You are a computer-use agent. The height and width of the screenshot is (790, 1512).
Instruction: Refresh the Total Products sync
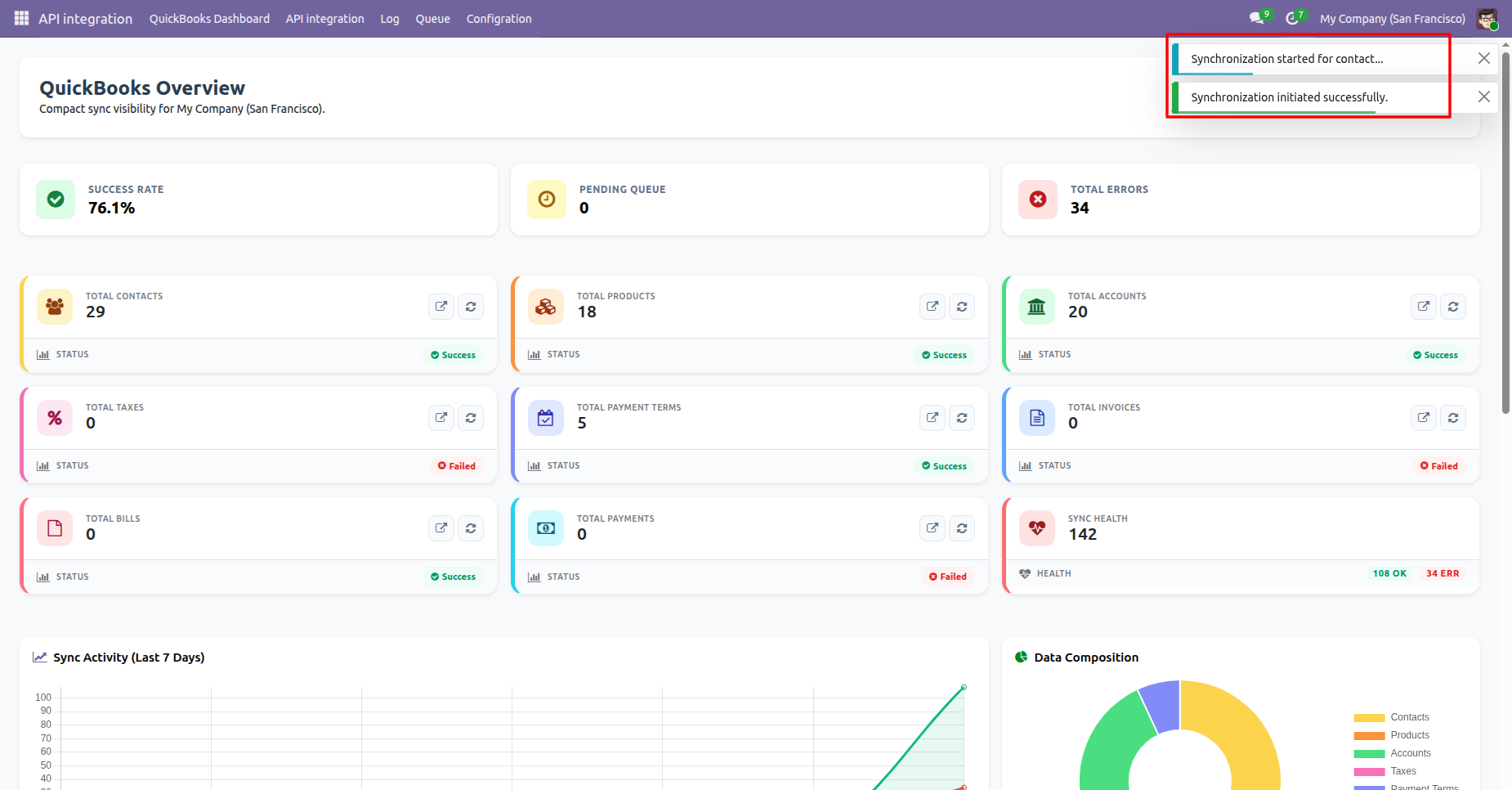pos(962,307)
